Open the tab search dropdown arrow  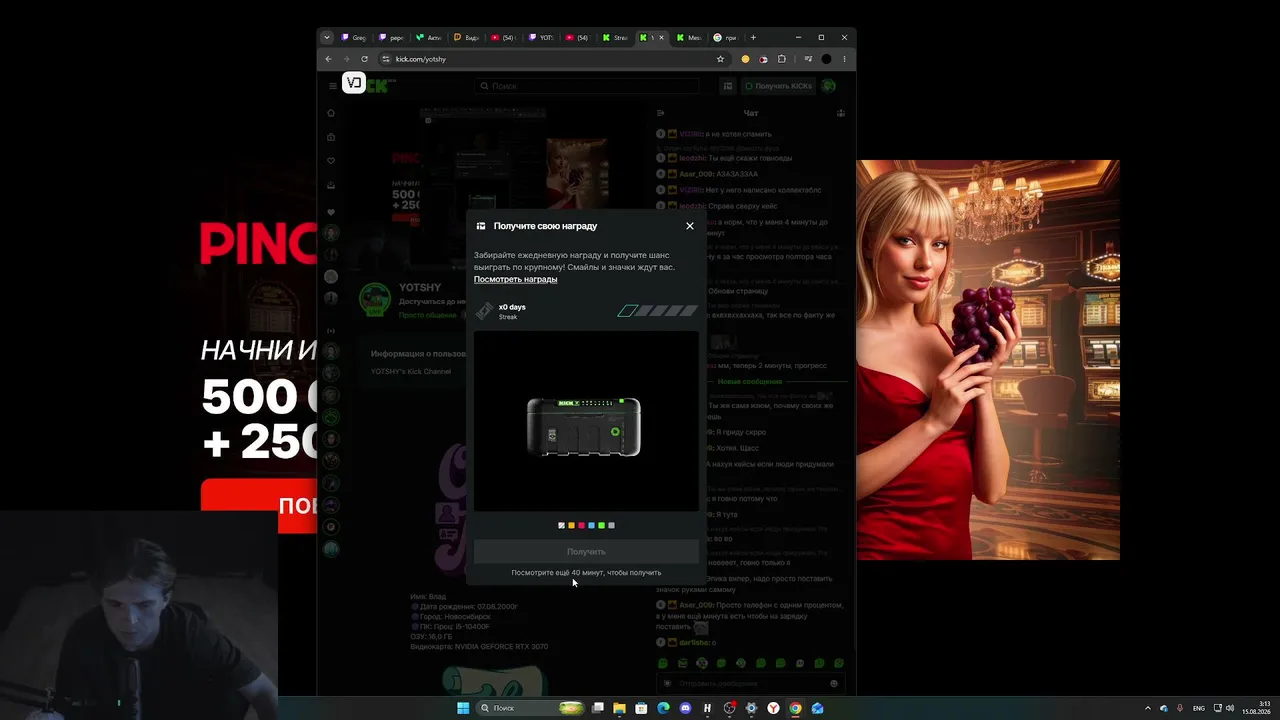pyautogui.click(x=326, y=38)
